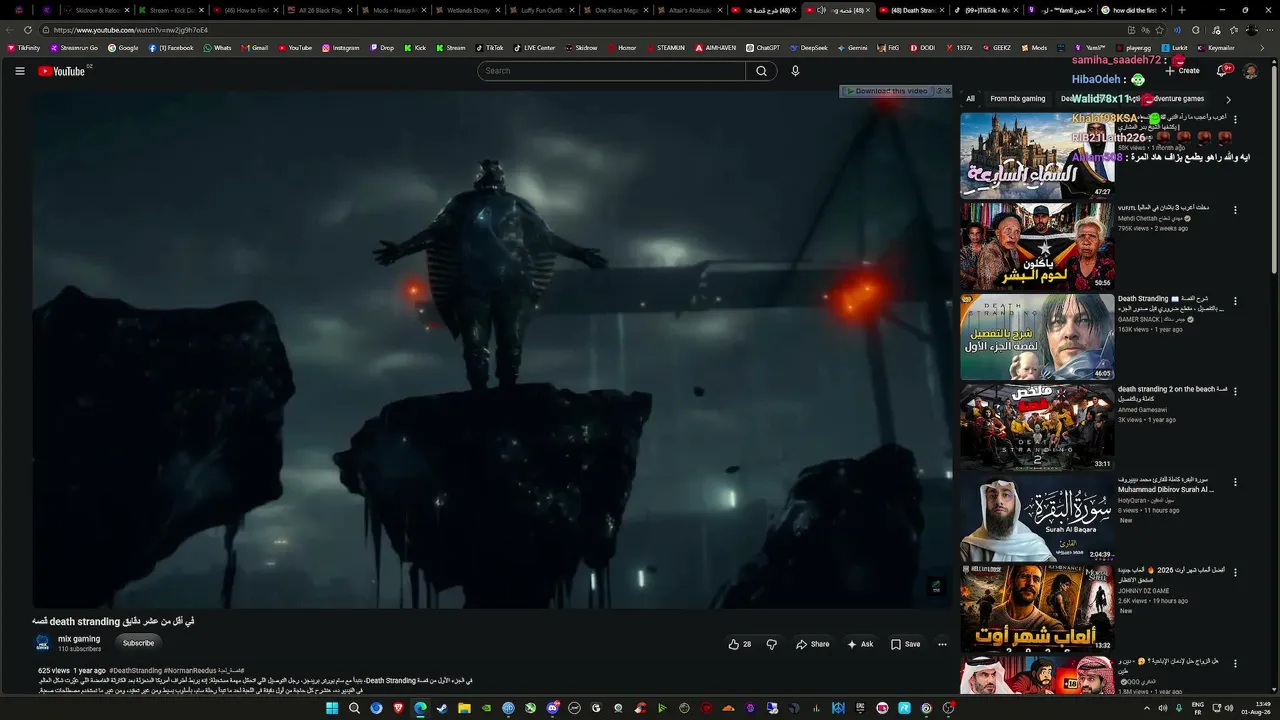This screenshot has height=720, width=1280.
Task: Click the Download this video button
Action: tap(887, 91)
